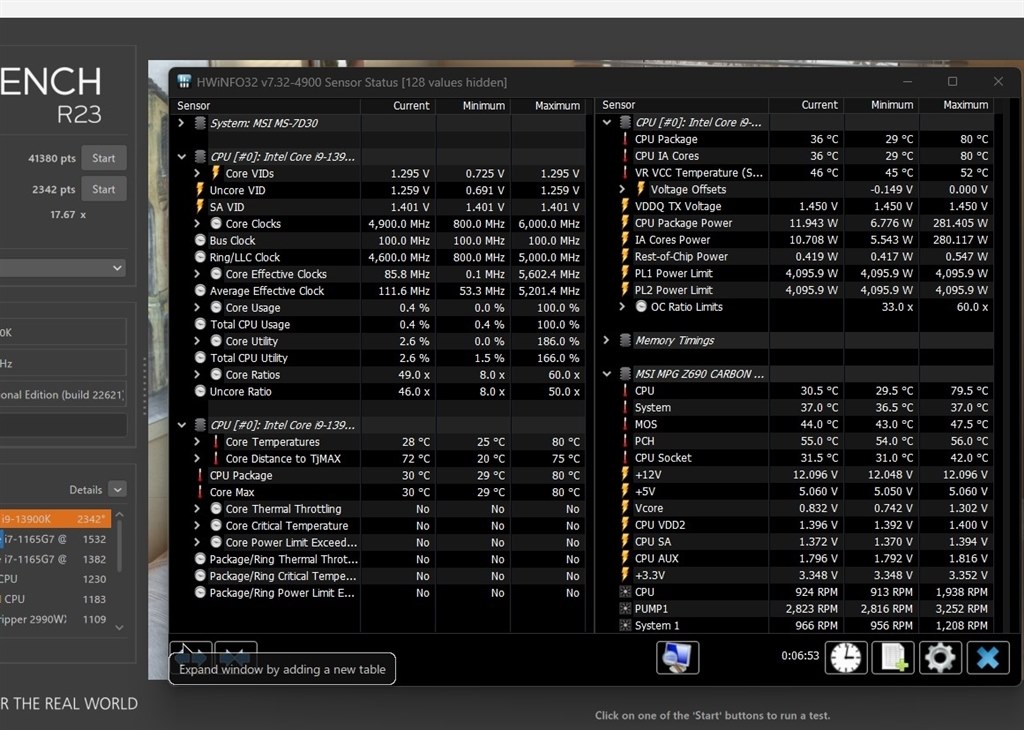Click fan icon beside PUMP1

point(625,609)
